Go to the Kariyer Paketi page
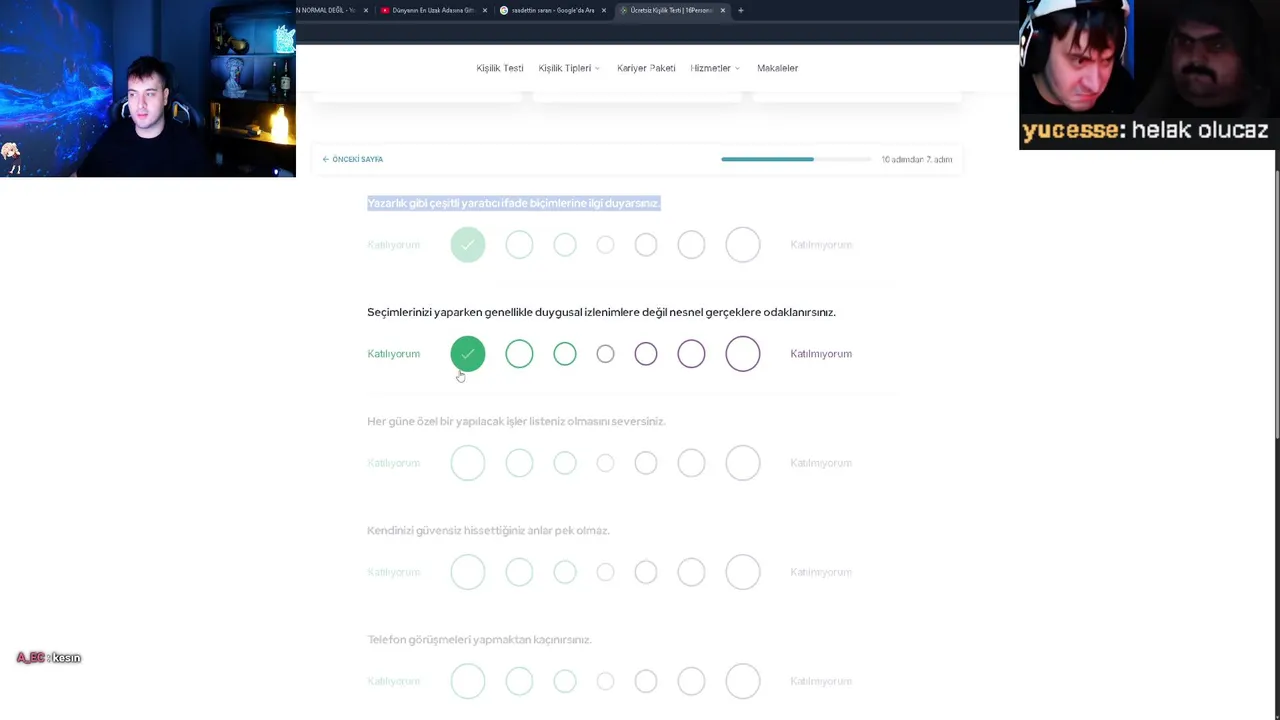Image resolution: width=1280 pixels, height=720 pixels. (x=646, y=68)
